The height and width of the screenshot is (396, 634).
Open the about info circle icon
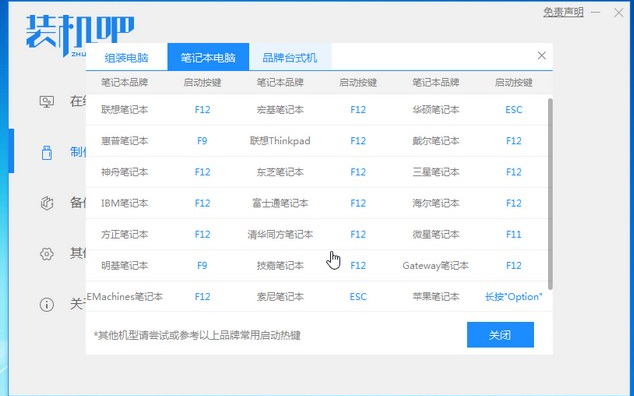(x=46, y=304)
